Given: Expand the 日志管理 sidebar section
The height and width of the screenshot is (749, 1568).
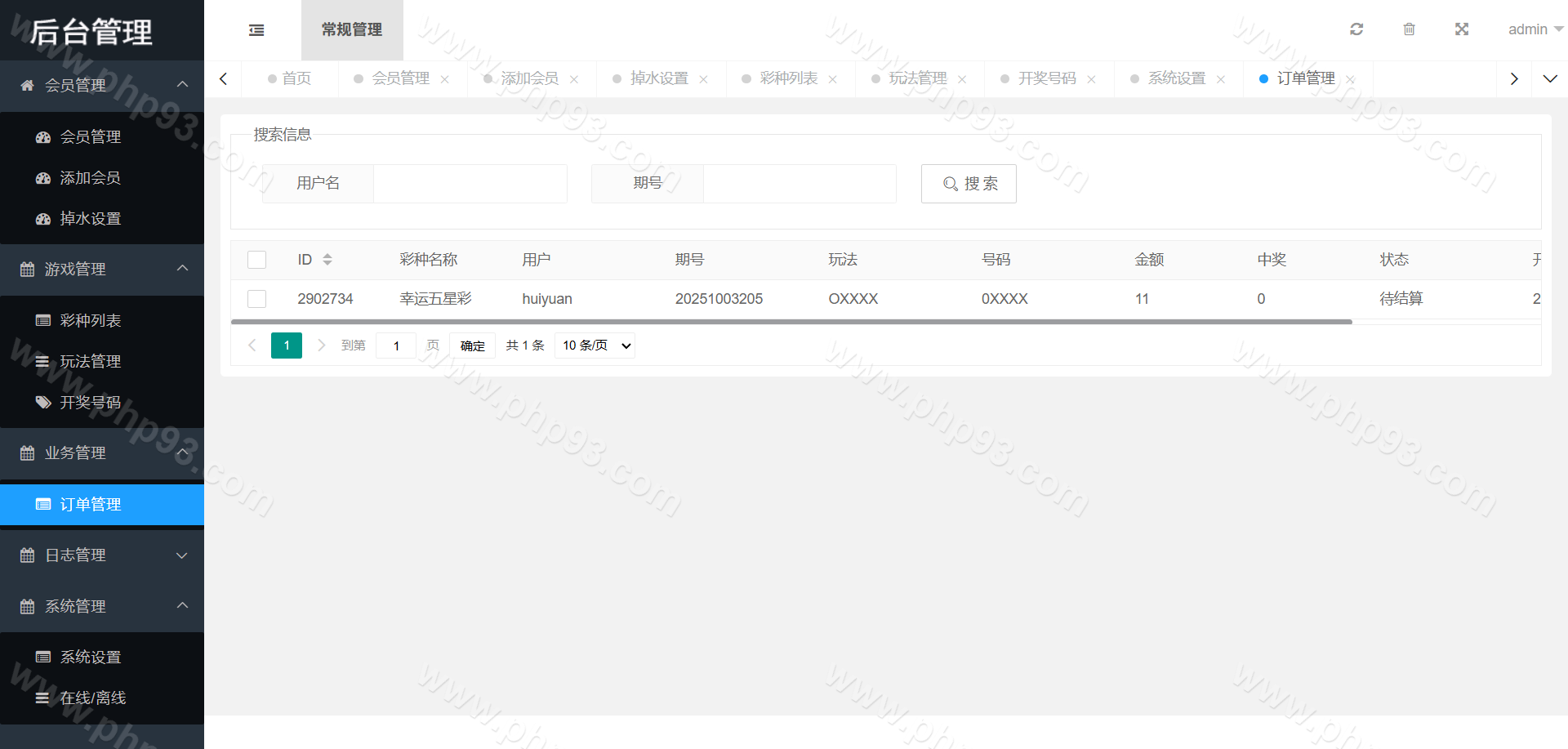Looking at the screenshot, I should [102, 555].
